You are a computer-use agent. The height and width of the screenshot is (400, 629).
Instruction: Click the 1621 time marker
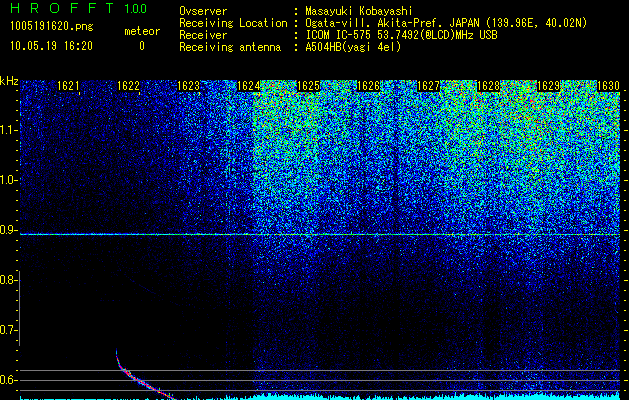(68, 86)
